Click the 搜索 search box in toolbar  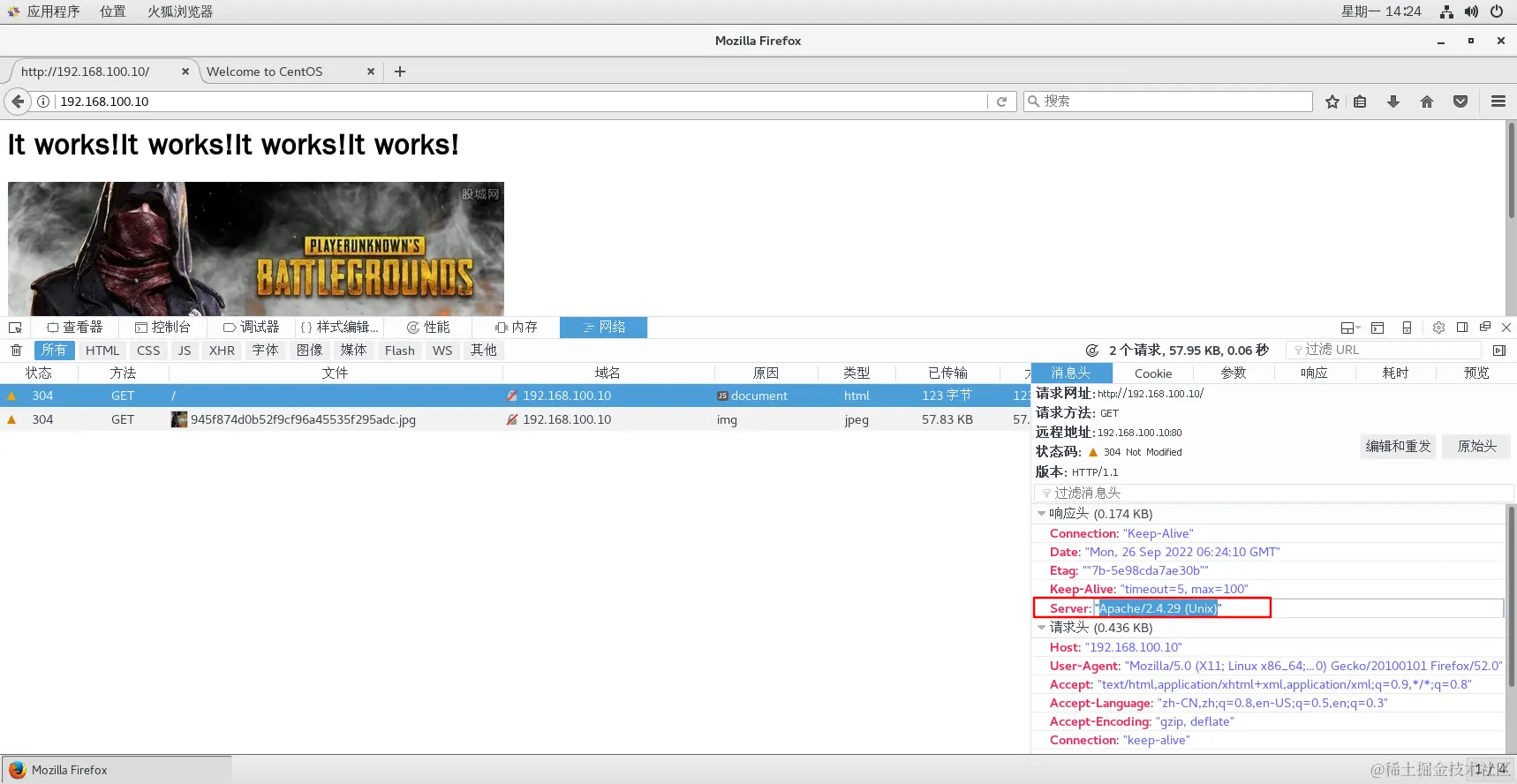click(1167, 102)
